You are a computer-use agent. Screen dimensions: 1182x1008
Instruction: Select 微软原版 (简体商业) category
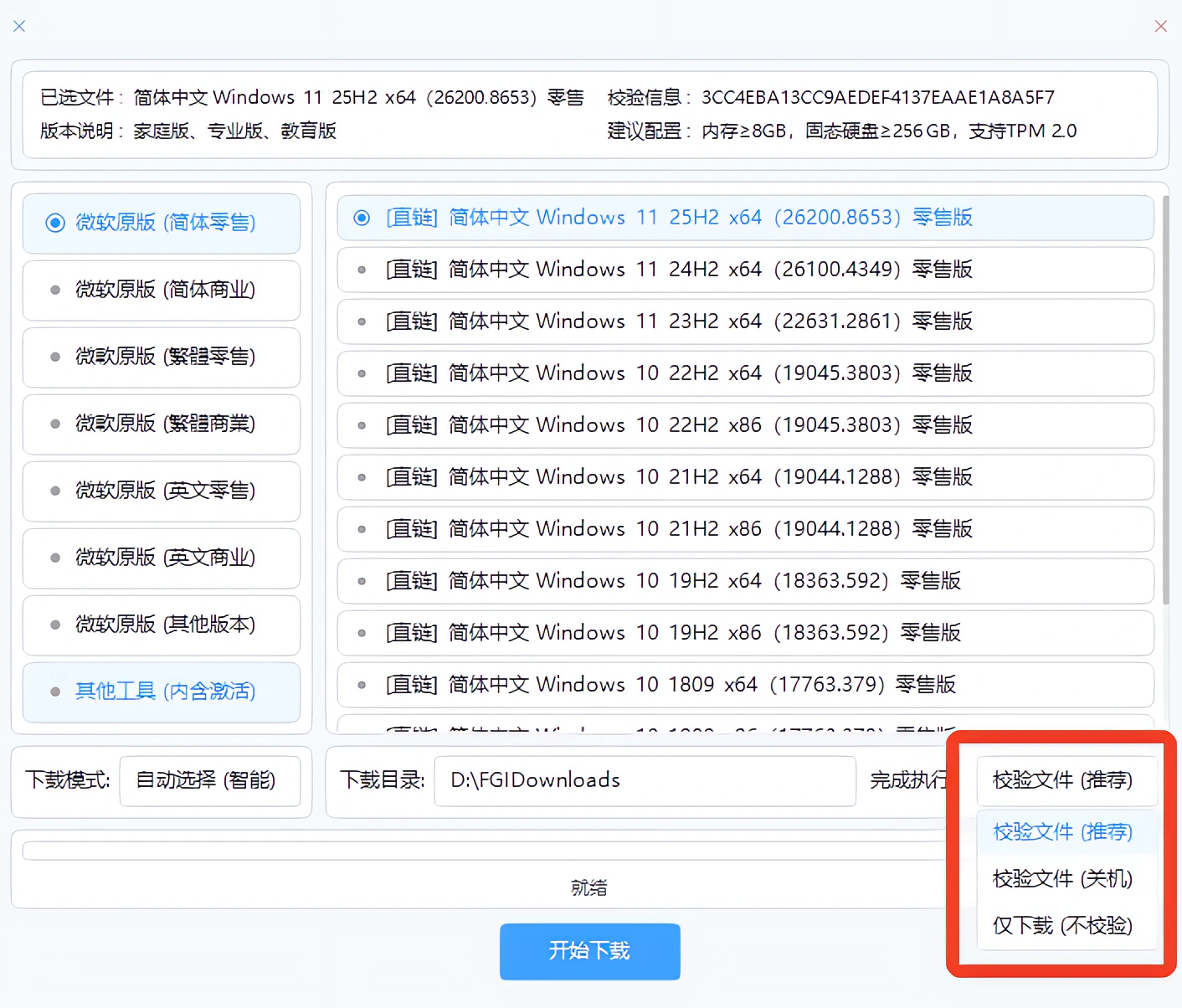[162, 291]
